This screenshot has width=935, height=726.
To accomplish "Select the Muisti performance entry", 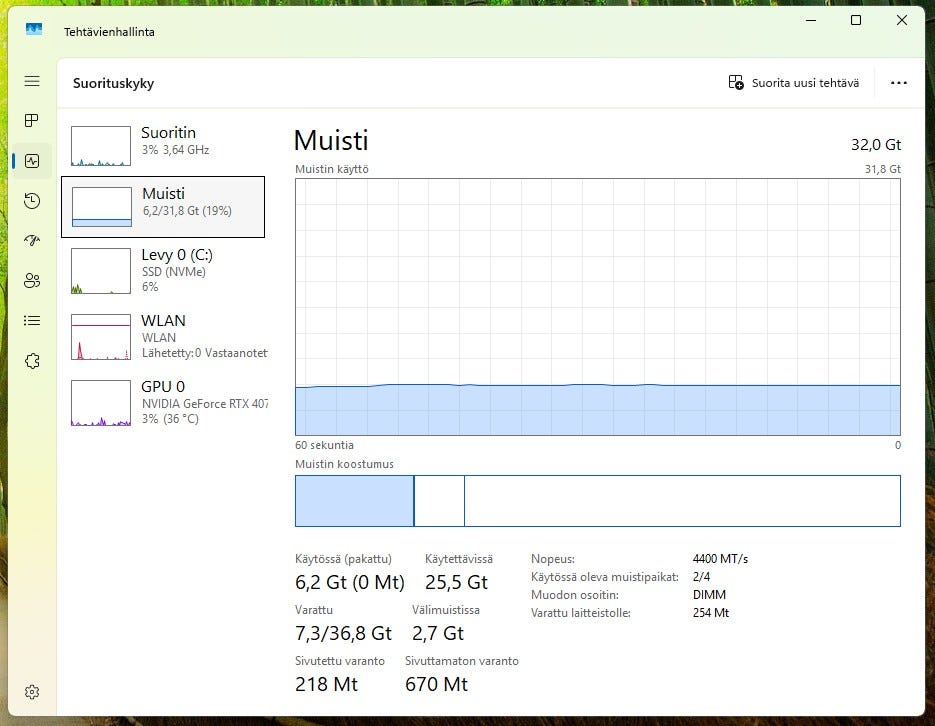I will click(163, 207).
